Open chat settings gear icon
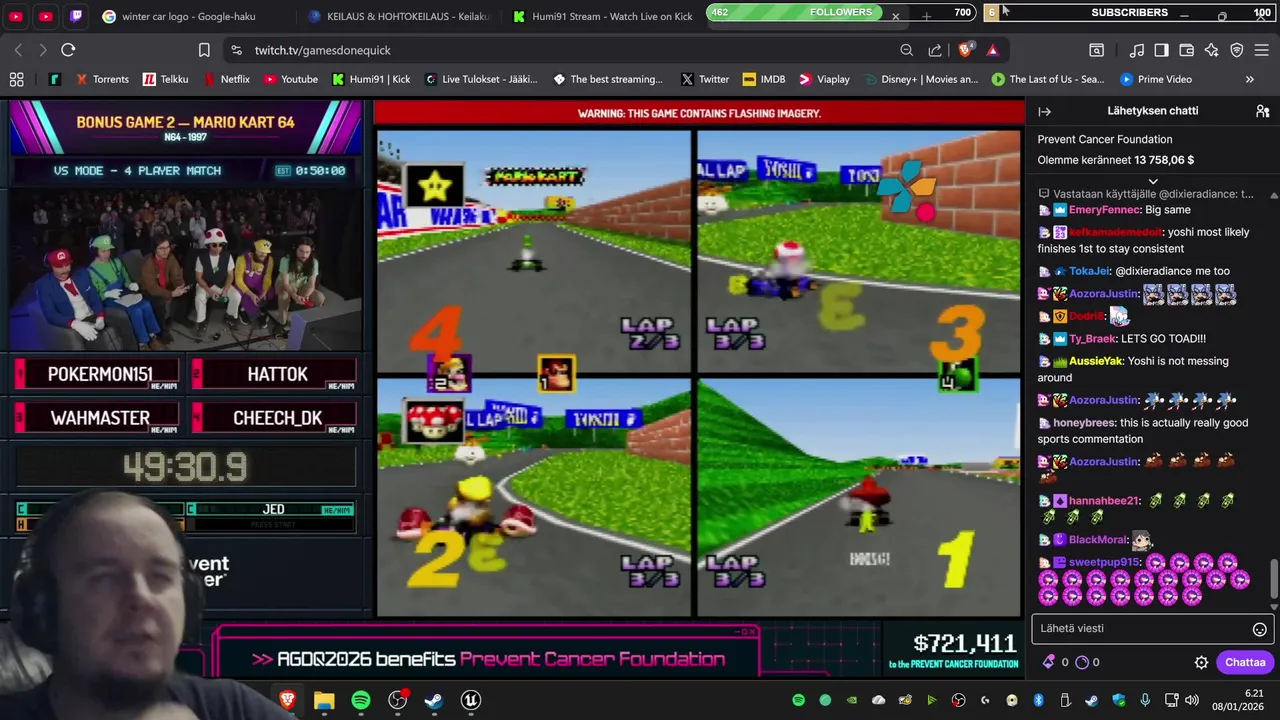 point(1201,662)
